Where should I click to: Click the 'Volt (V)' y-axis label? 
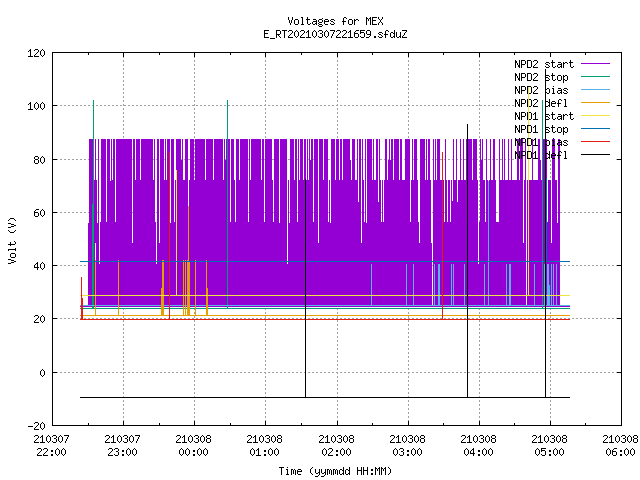pyautogui.click(x=12, y=240)
